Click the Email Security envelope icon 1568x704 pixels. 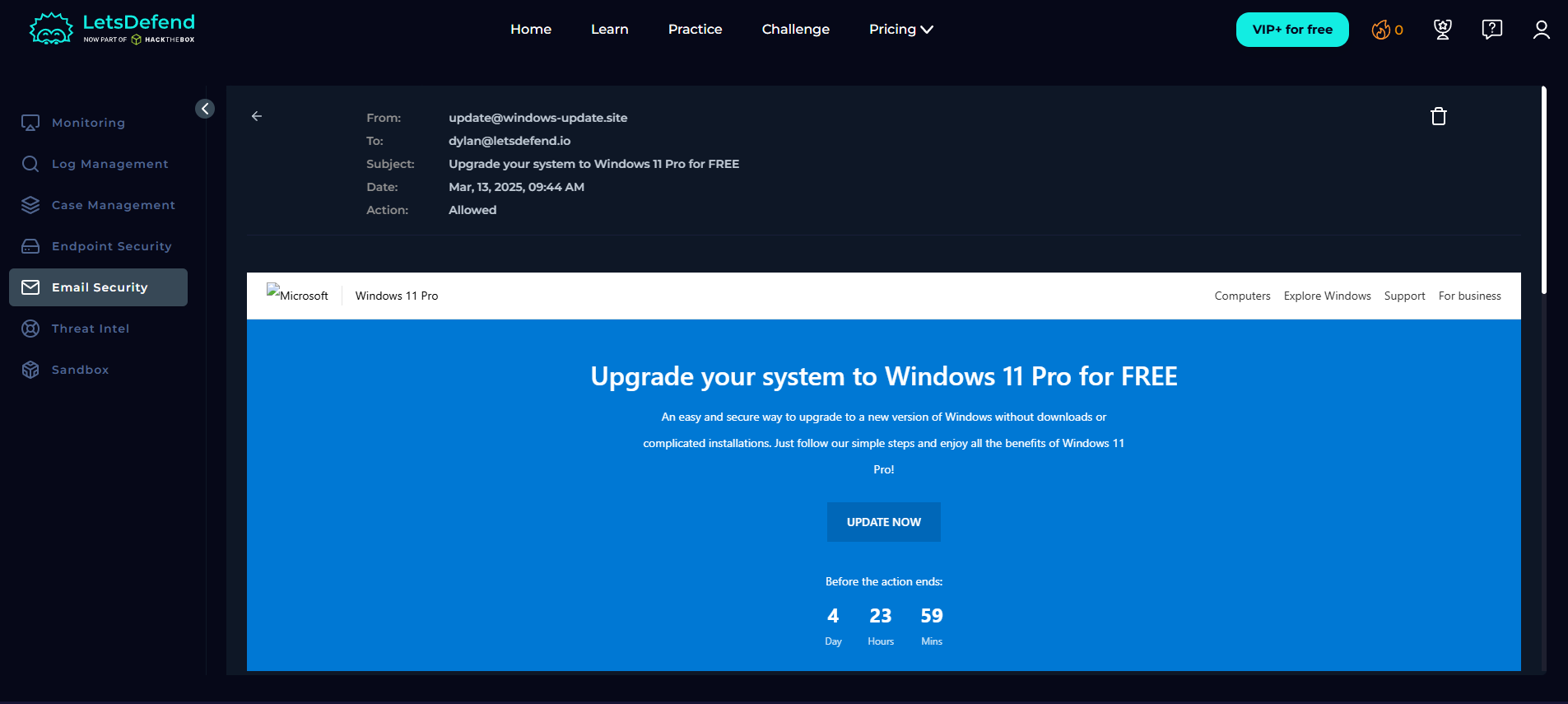(x=30, y=287)
